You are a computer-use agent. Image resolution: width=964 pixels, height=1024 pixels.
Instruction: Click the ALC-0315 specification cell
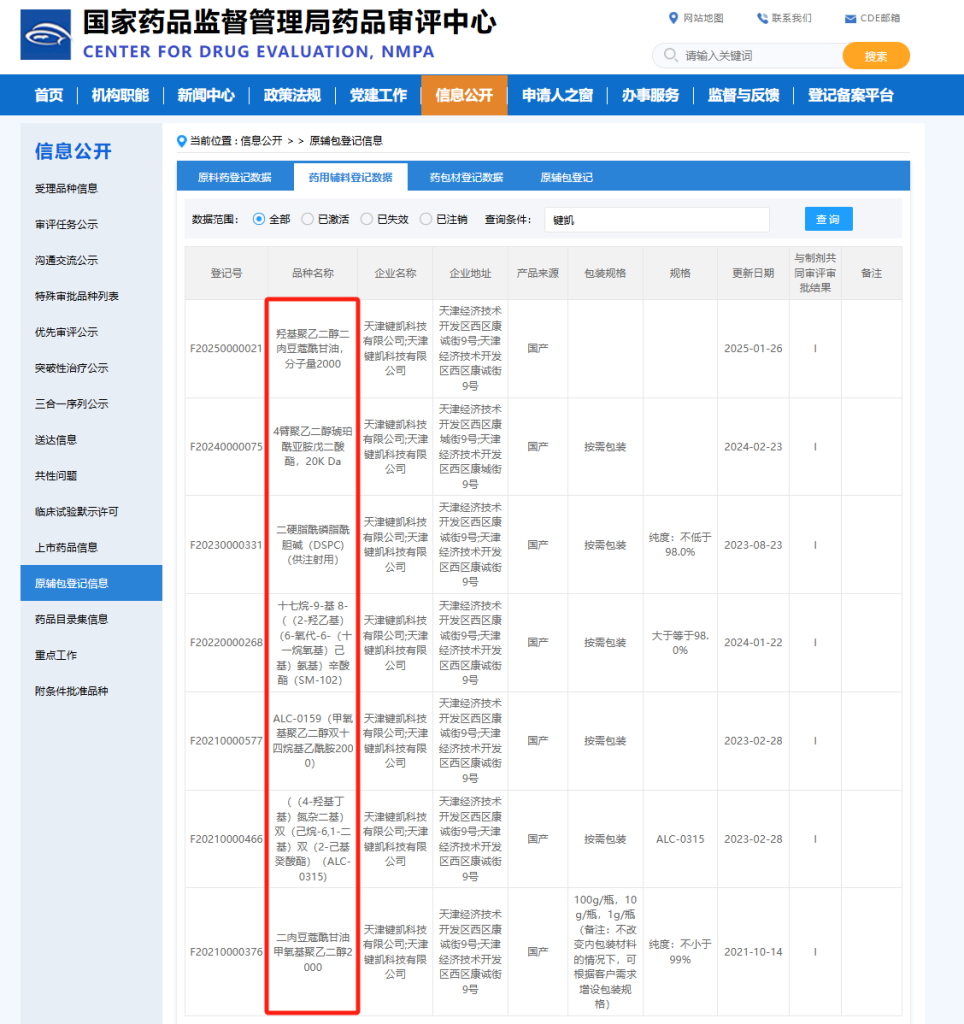click(x=680, y=839)
